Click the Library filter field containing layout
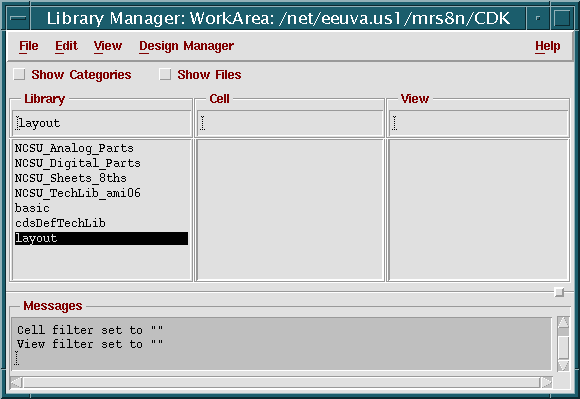The height and width of the screenshot is (399, 580). (101, 124)
